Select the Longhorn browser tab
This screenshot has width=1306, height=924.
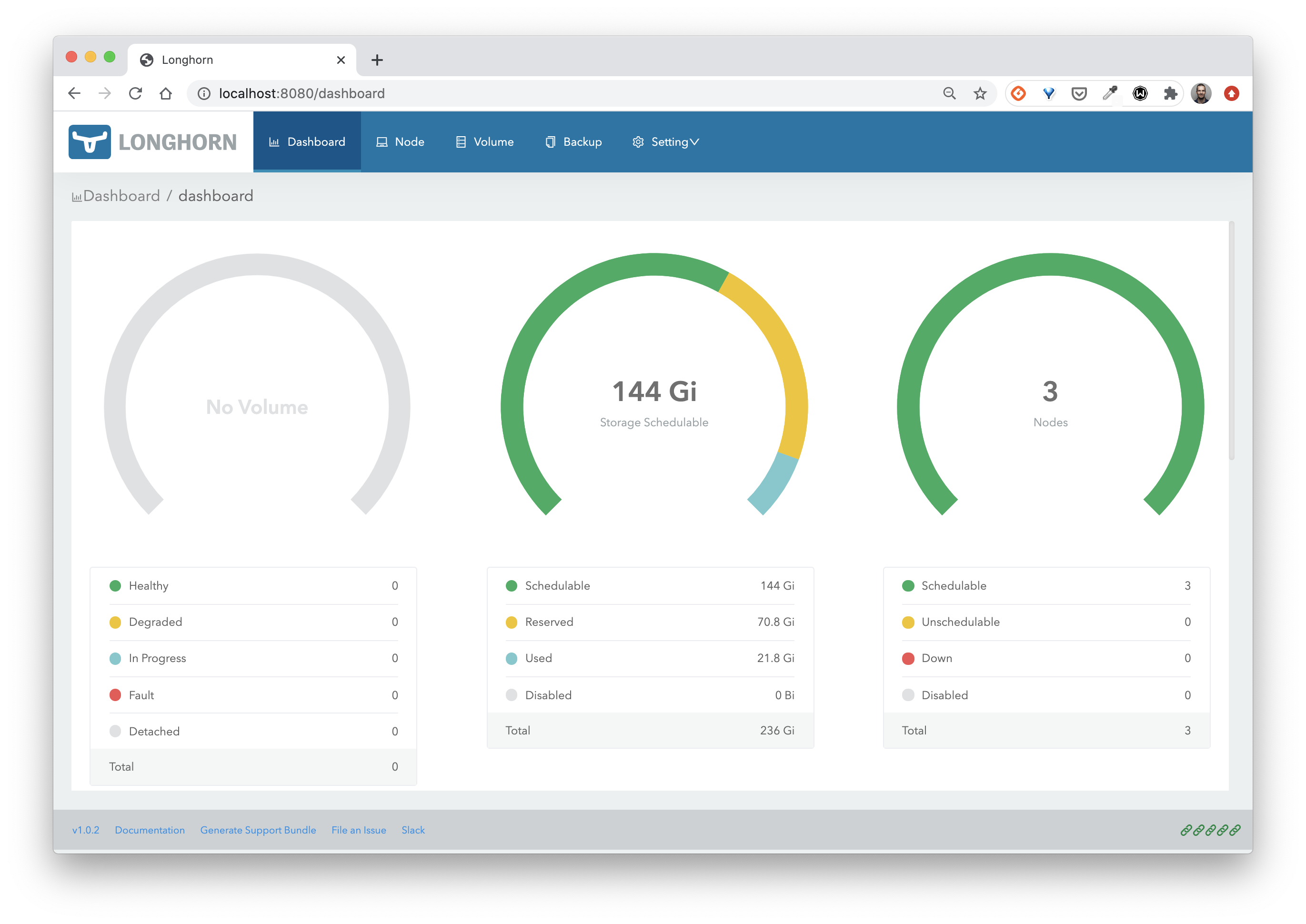188,59
